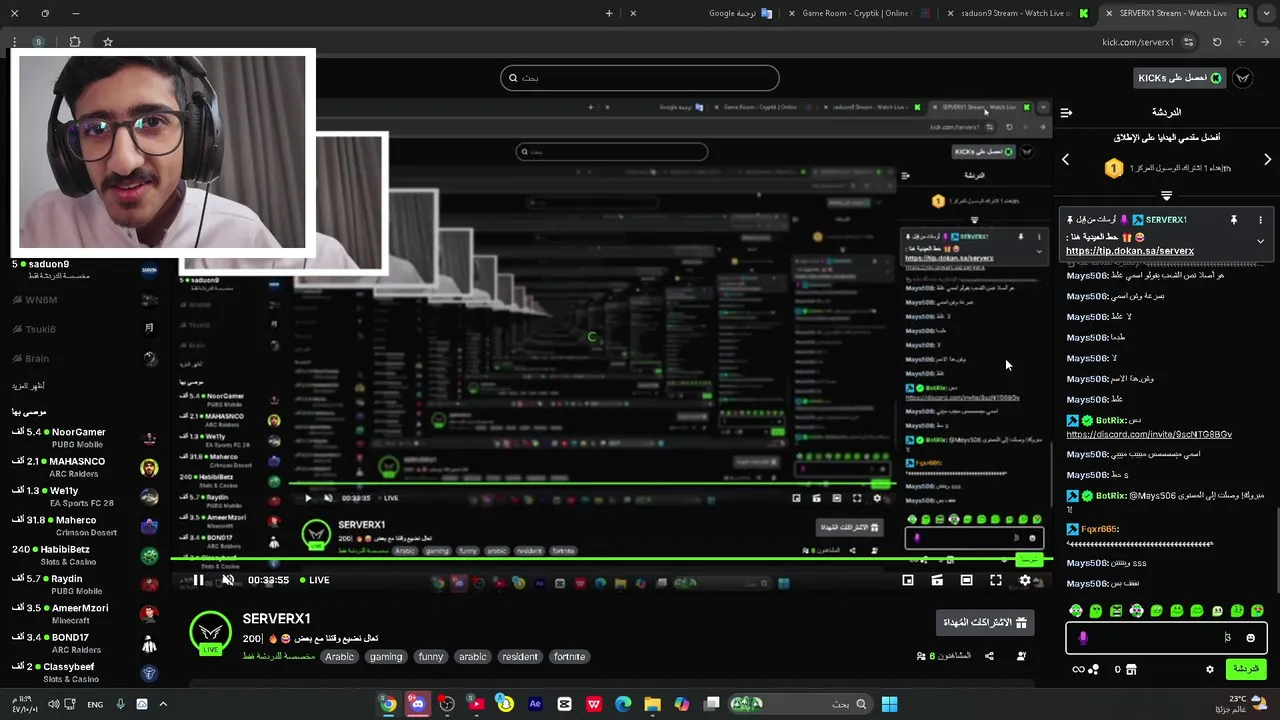This screenshot has height=720, width=1280.
Task: Pause the live stream video
Action: click(x=198, y=580)
